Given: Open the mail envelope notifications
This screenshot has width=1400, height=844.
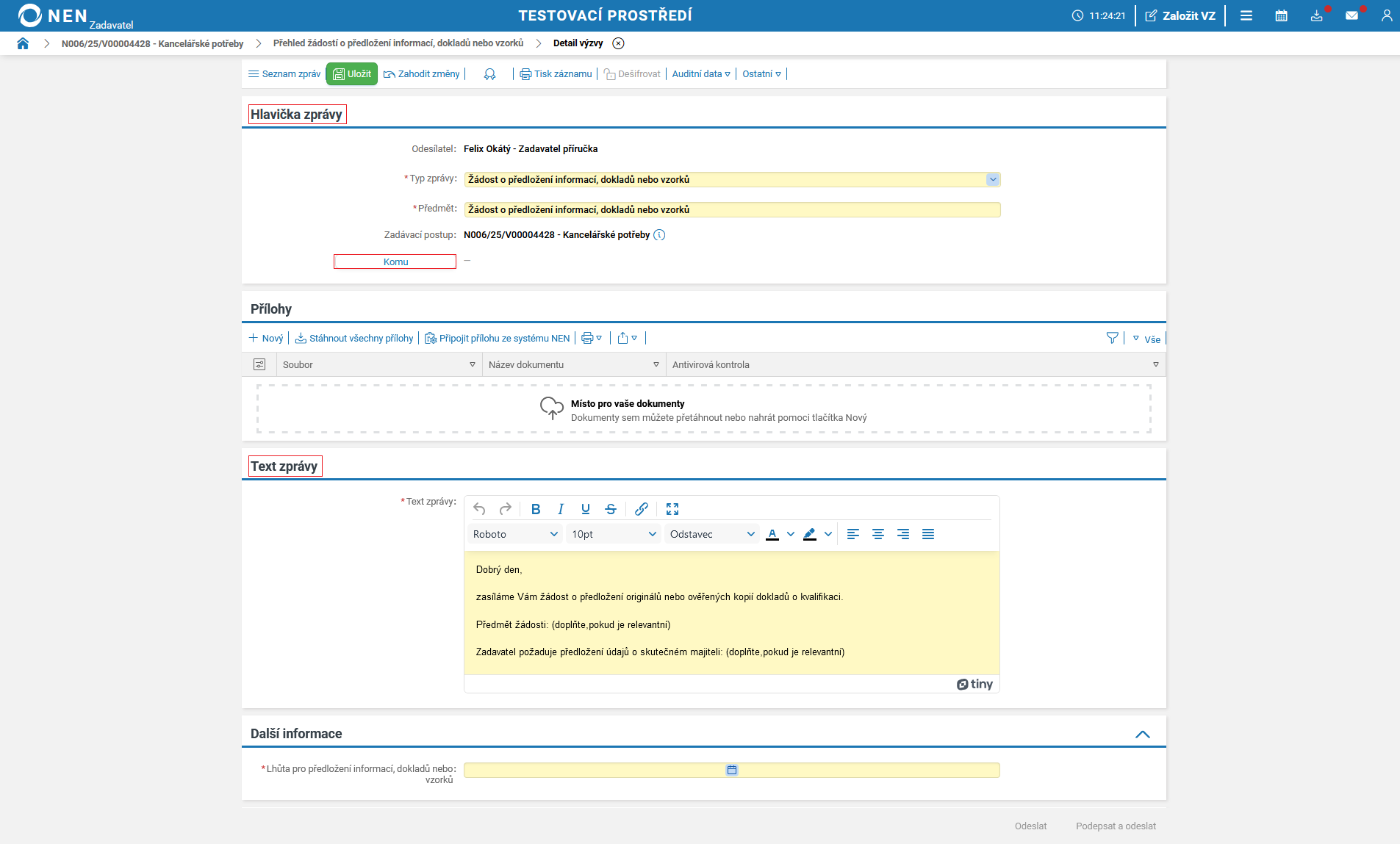Looking at the screenshot, I should [x=1351, y=15].
